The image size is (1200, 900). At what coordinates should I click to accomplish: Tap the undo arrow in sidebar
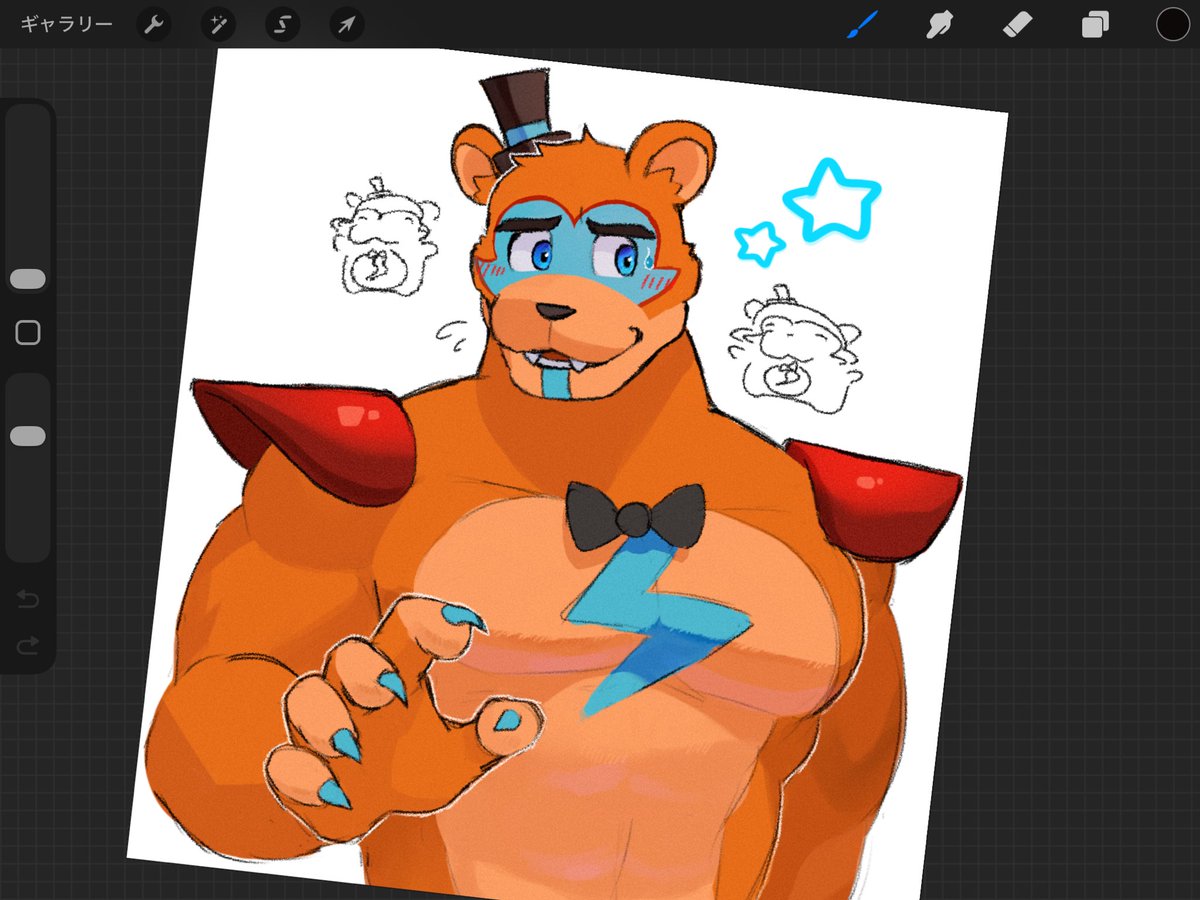click(28, 600)
